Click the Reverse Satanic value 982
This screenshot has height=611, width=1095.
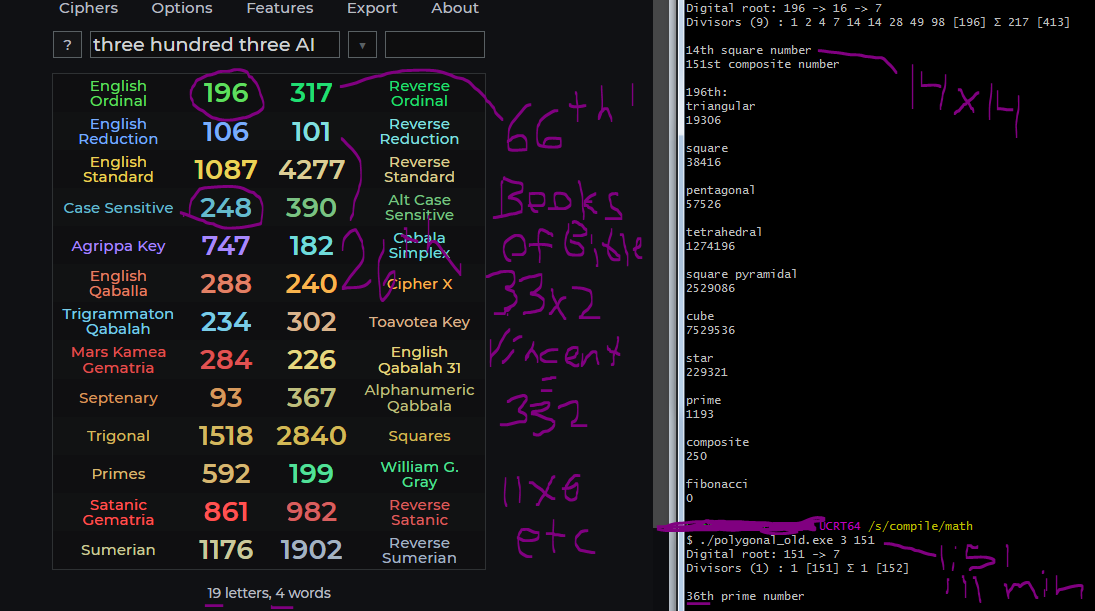tap(311, 512)
